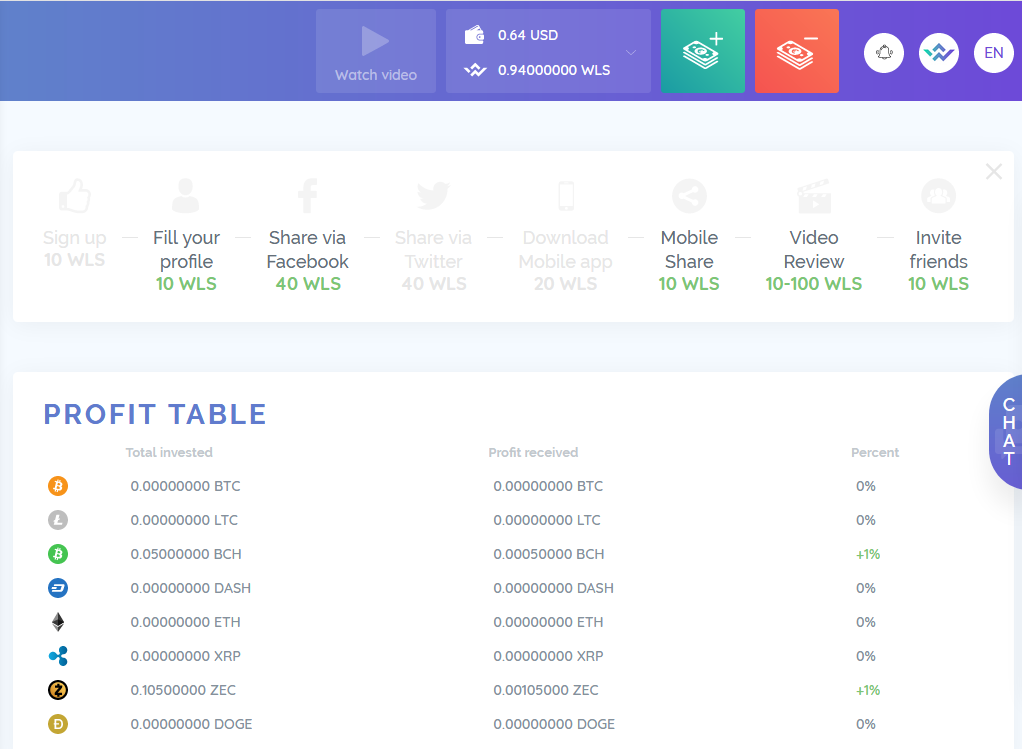Click the 0.00000000 BTC invested value

click(185, 486)
